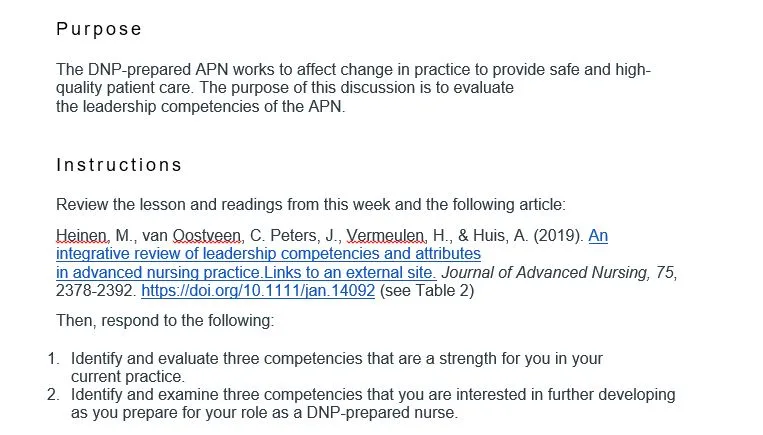Click the 'DNP-prepared APN works' sentence
This screenshot has width=763, height=435.
[353, 70]
